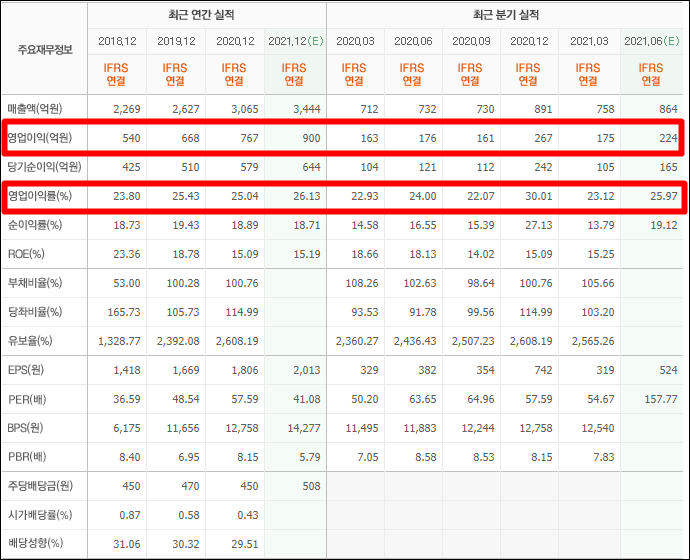Image resolution: width=690 pixels, height=560 pixels.
Task: Click the BPS(원) row label
Action: (x=26, y=428)
